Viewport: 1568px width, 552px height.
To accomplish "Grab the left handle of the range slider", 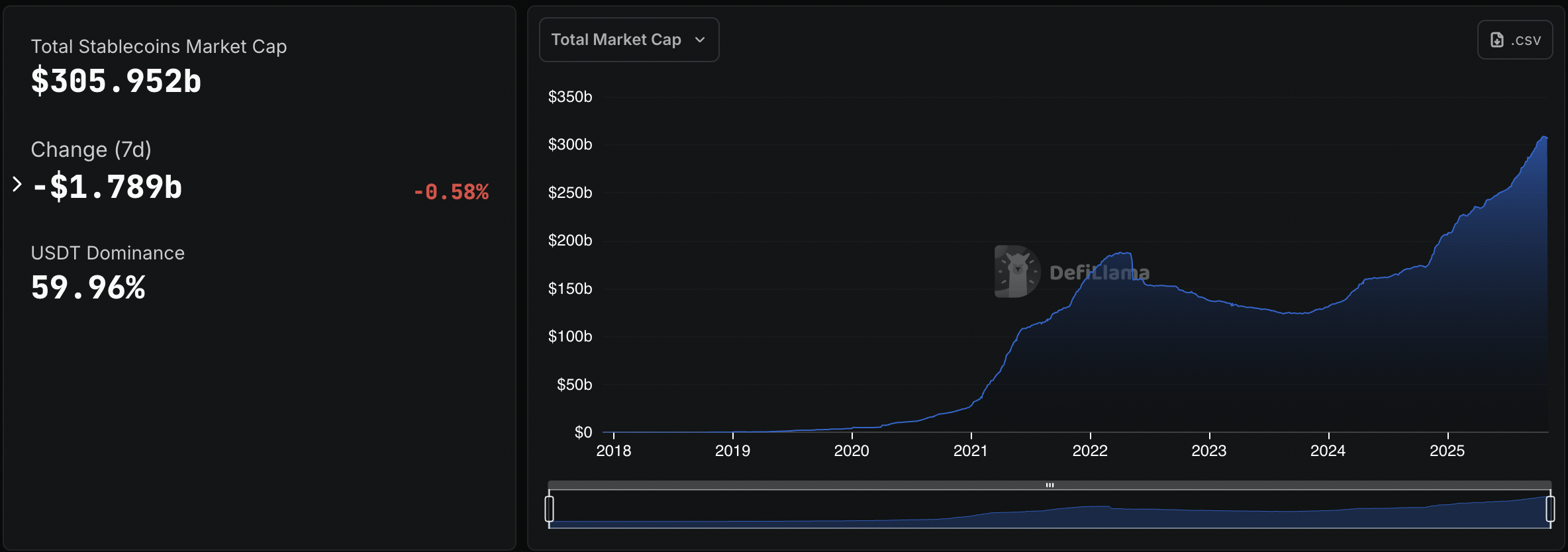I will (549, 509).
